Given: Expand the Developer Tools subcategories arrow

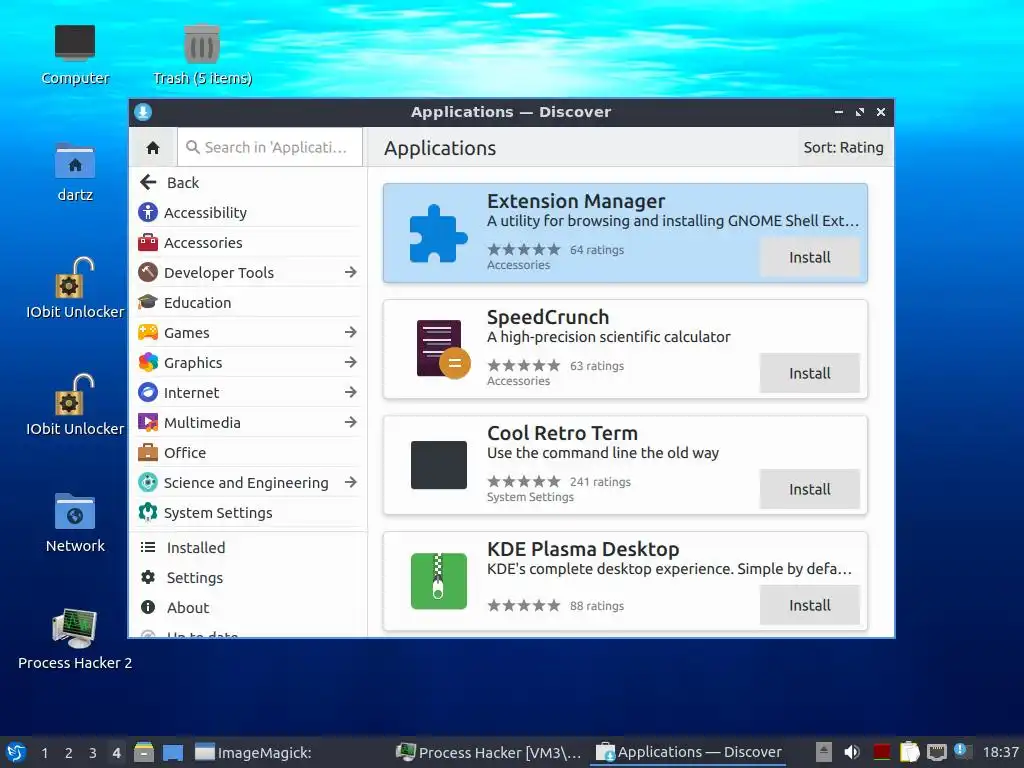Looking at the screenshot, I should coord(351,272).
